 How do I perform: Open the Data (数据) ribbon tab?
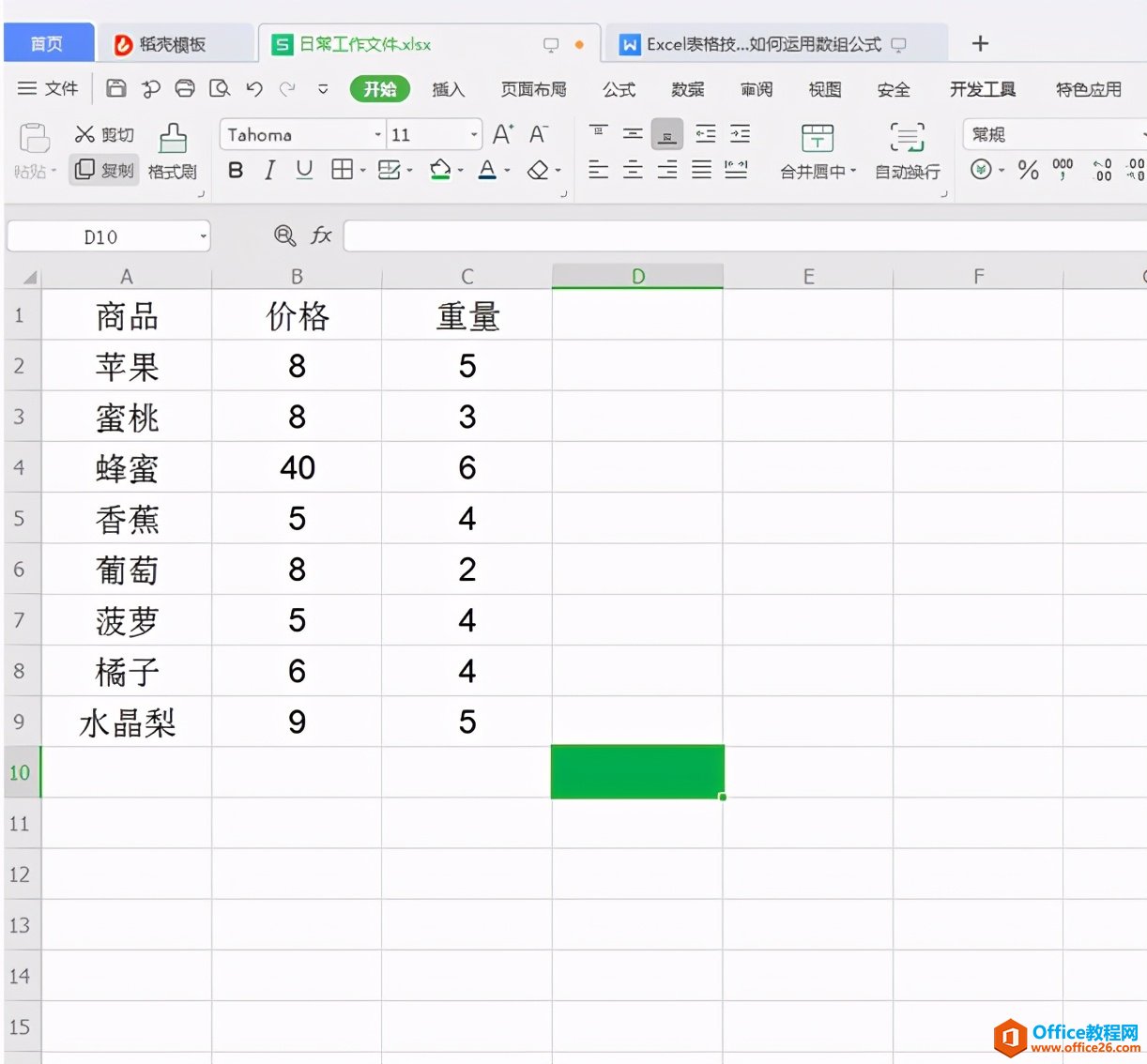point(688,89)
